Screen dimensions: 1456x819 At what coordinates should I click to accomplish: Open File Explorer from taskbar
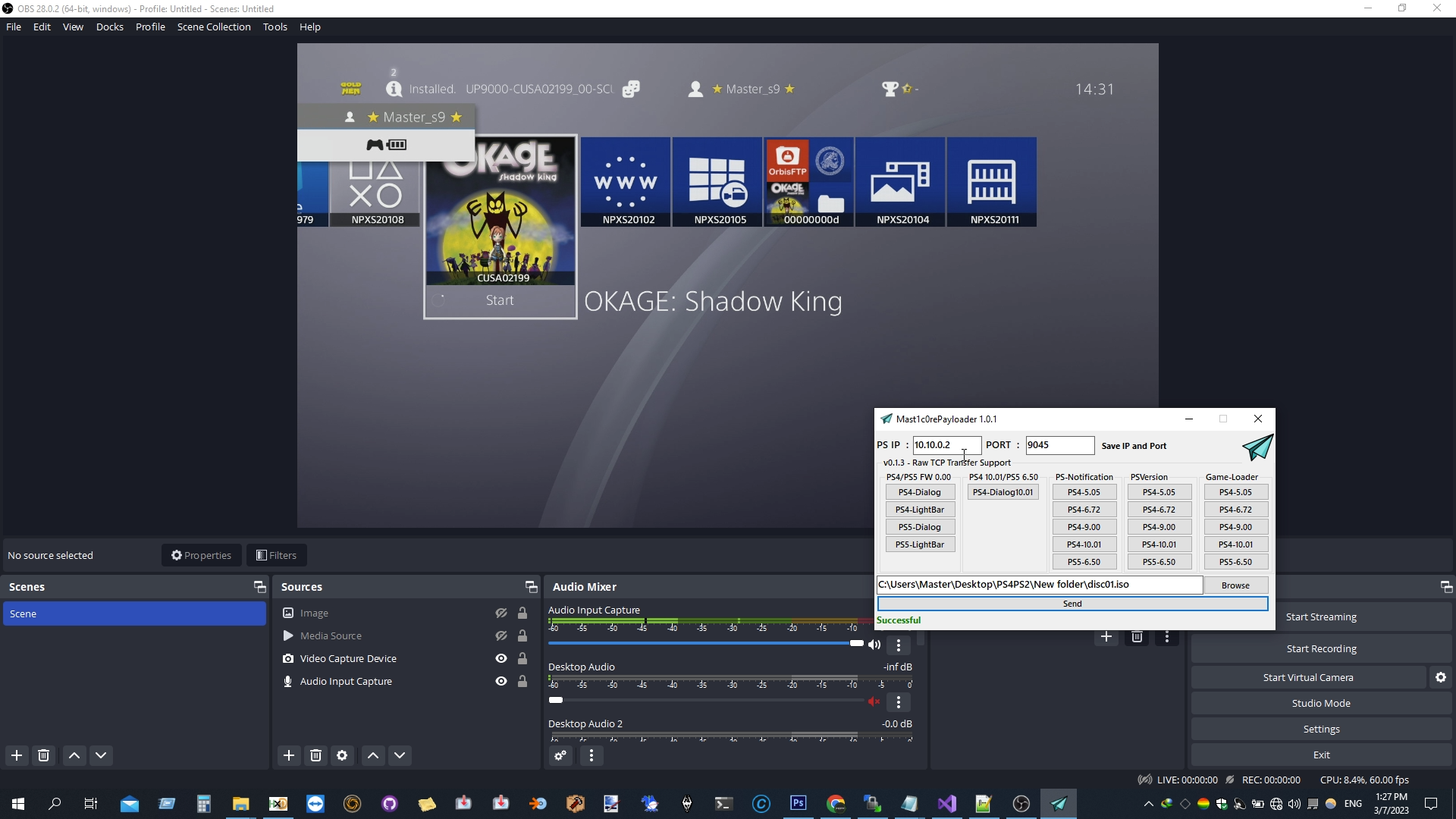coord(240,804)
